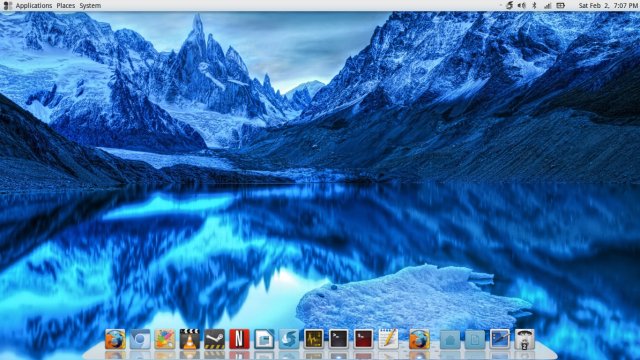Viewport: 640px width, 360px height.
Task: Open the Applications menu
Action: 34,6
